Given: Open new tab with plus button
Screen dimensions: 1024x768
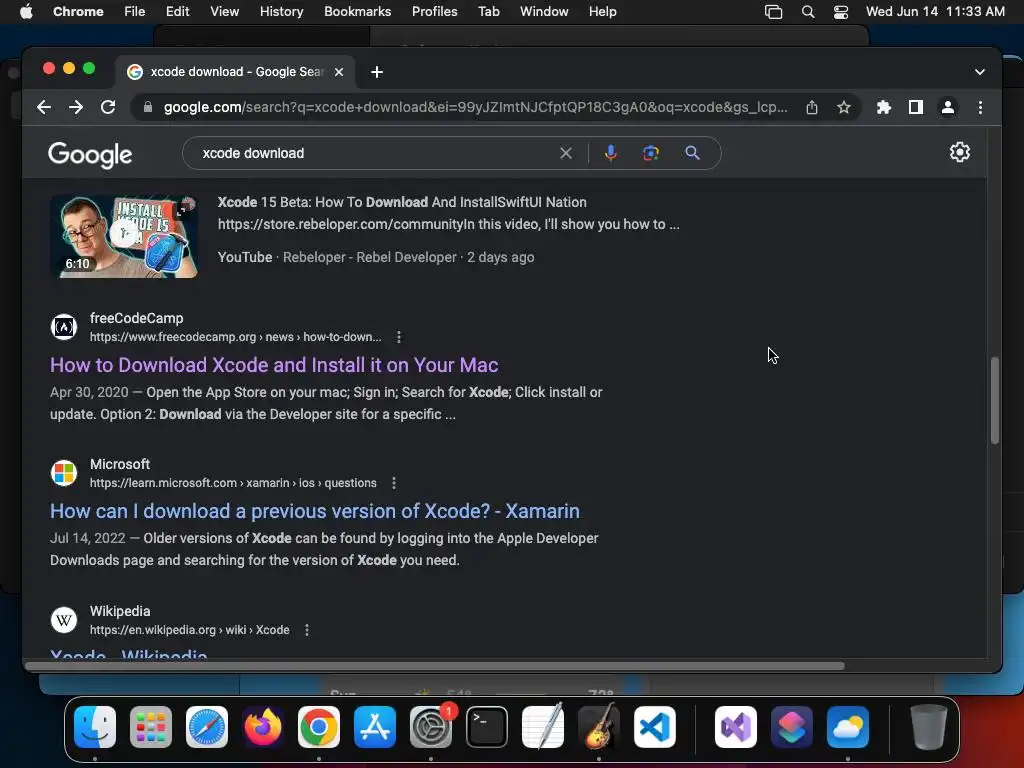Looking at the screenshot, I should (377, 72).
